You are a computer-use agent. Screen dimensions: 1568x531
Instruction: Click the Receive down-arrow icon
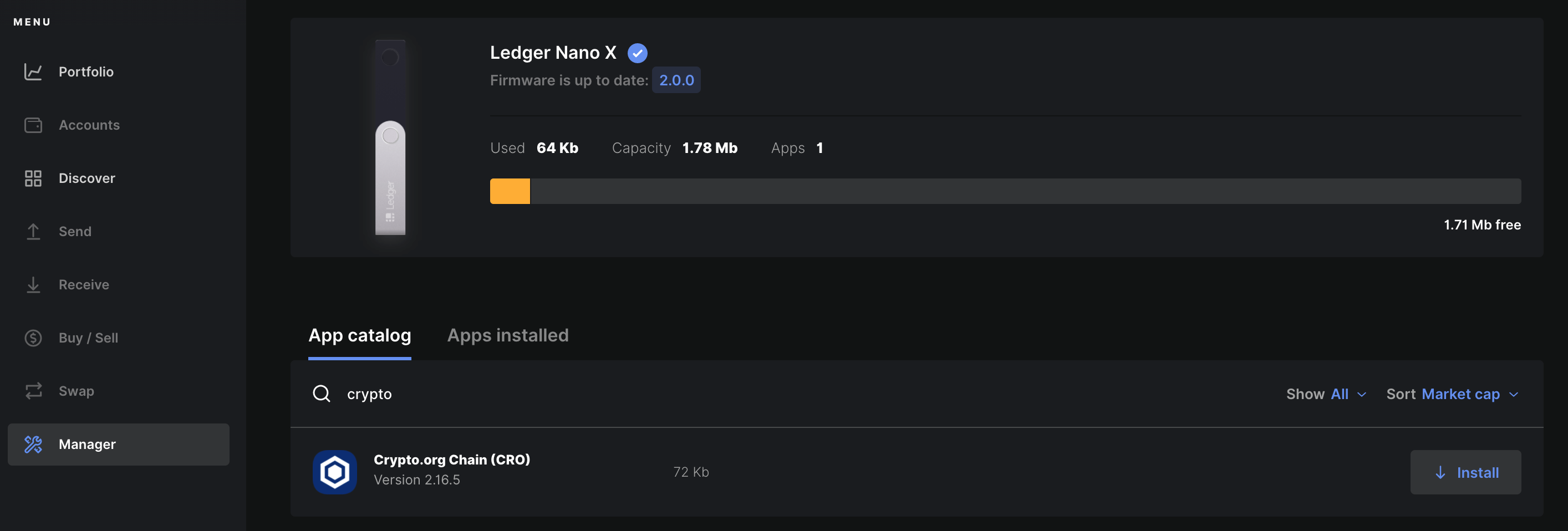[x=33, y=285]
